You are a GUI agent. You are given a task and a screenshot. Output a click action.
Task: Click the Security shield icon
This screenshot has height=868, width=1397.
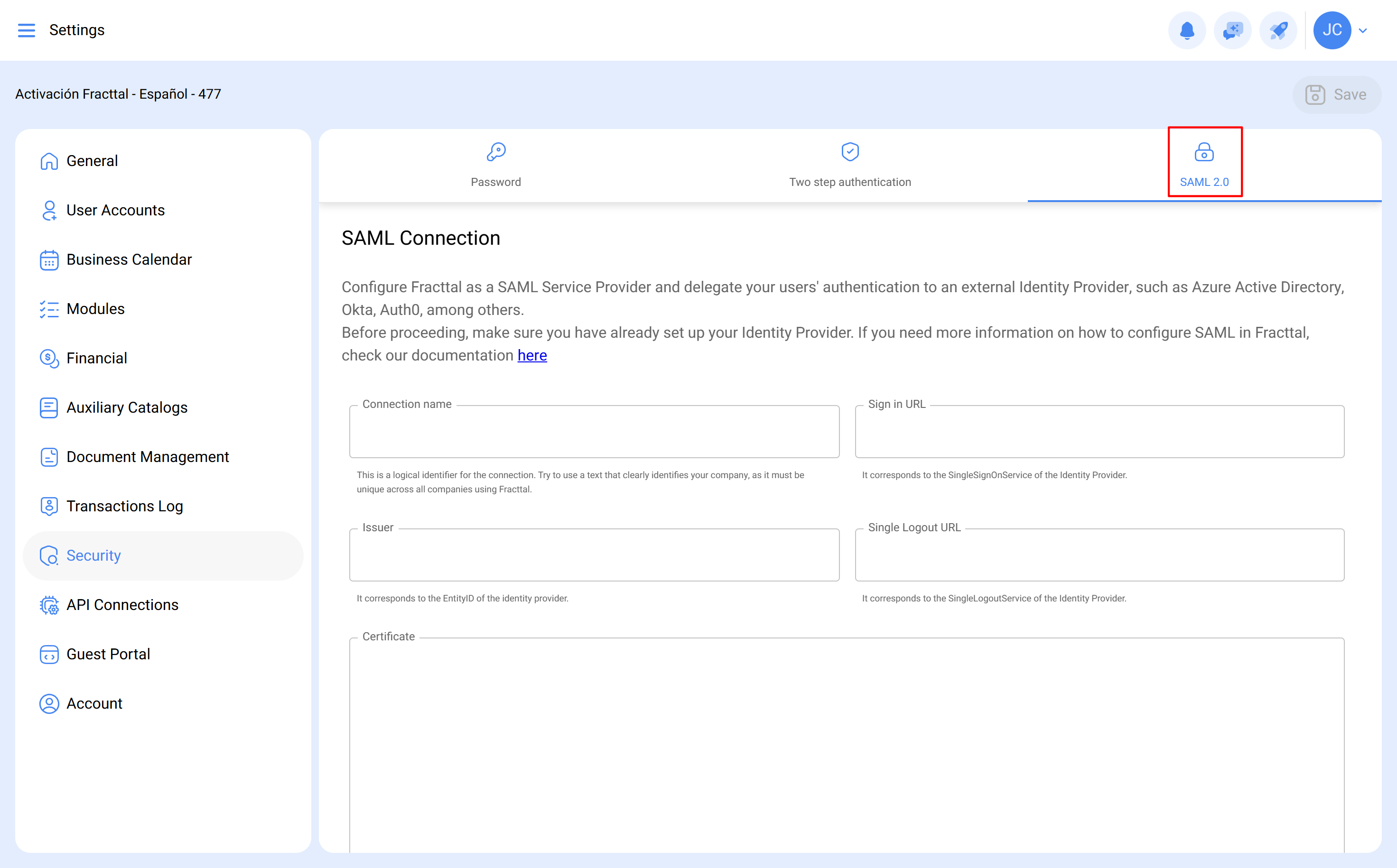coord(49,556)
